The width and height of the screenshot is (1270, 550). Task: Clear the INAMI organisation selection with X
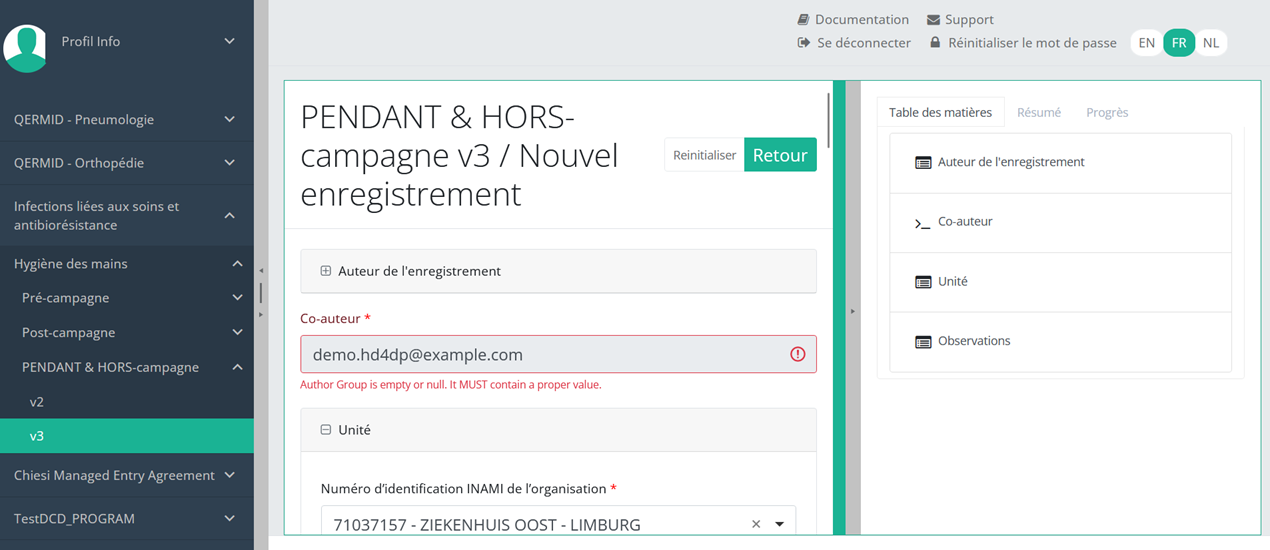756,524
